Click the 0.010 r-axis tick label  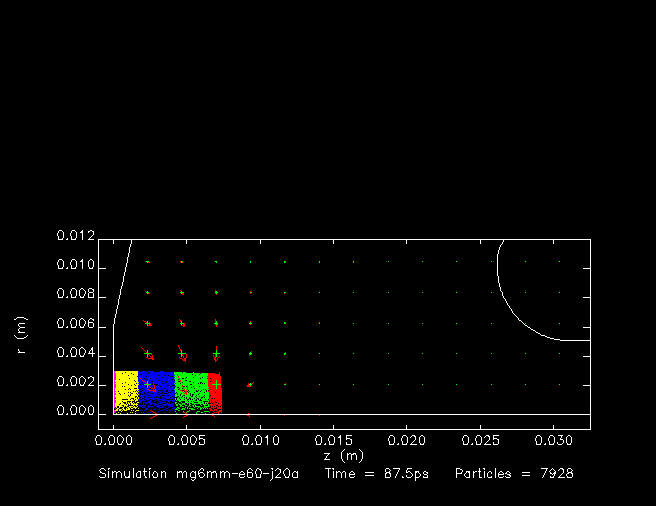coord(76,265)
